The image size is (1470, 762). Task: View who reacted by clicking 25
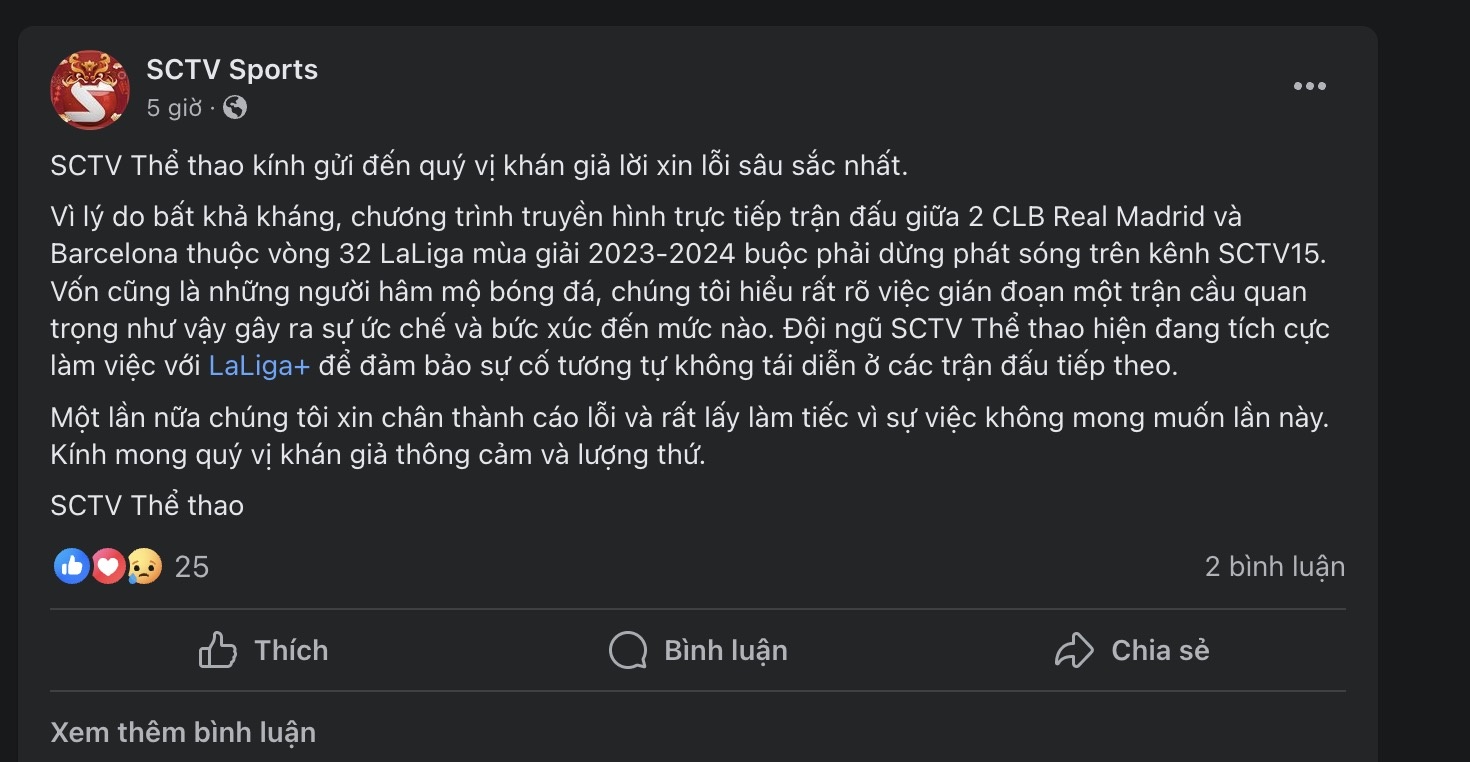[x=191, y=566]
